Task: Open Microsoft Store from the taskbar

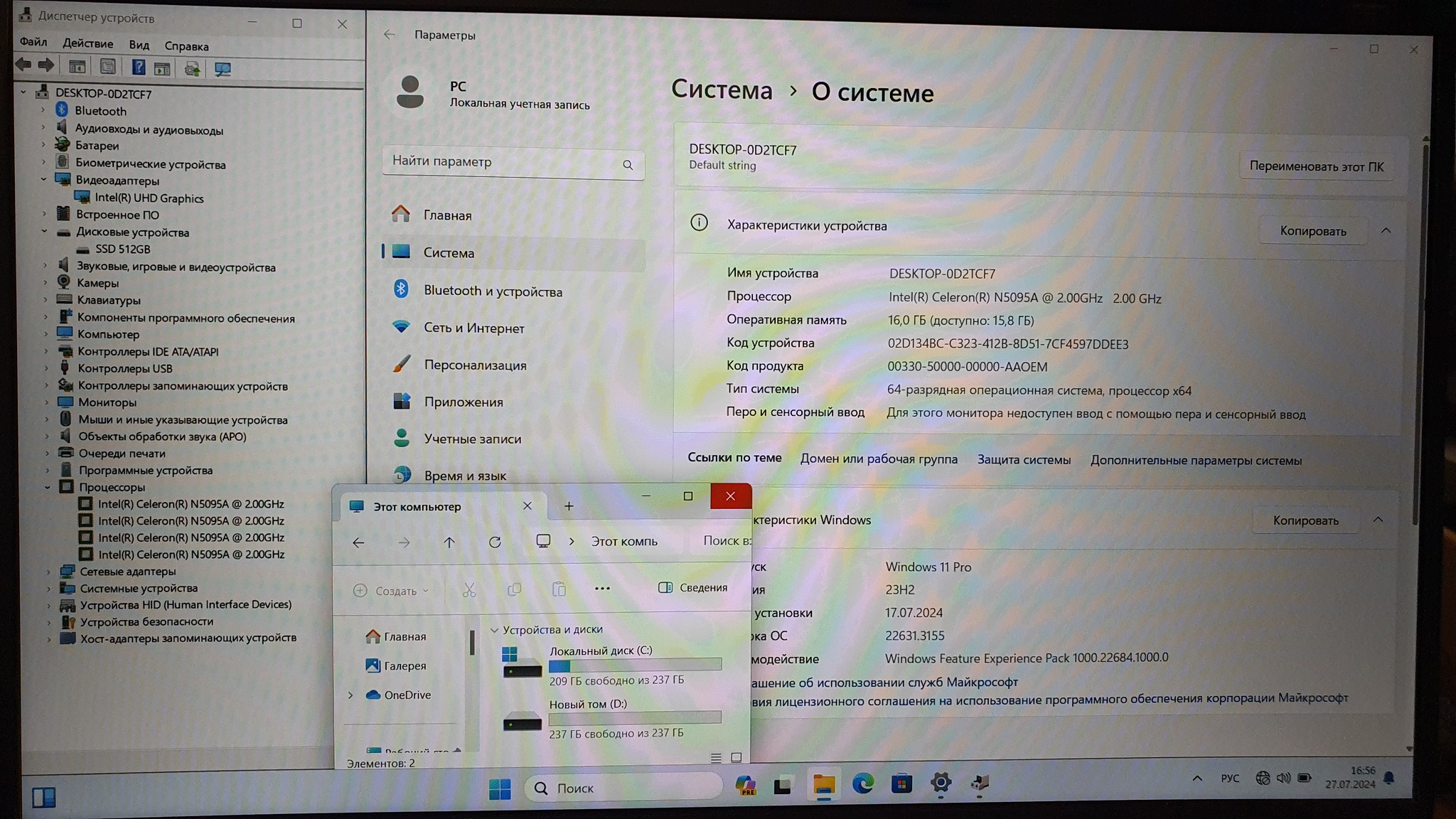Action: point(901,784)
